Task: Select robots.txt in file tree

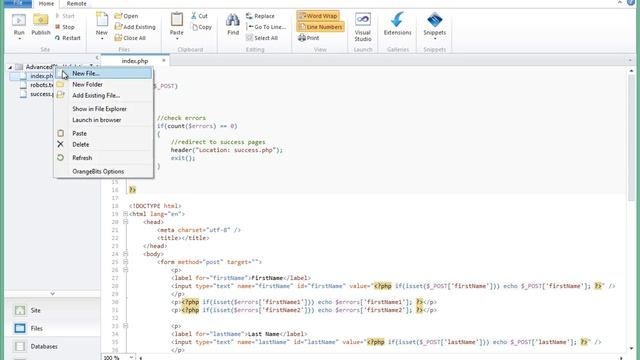Action: (37, 85)
